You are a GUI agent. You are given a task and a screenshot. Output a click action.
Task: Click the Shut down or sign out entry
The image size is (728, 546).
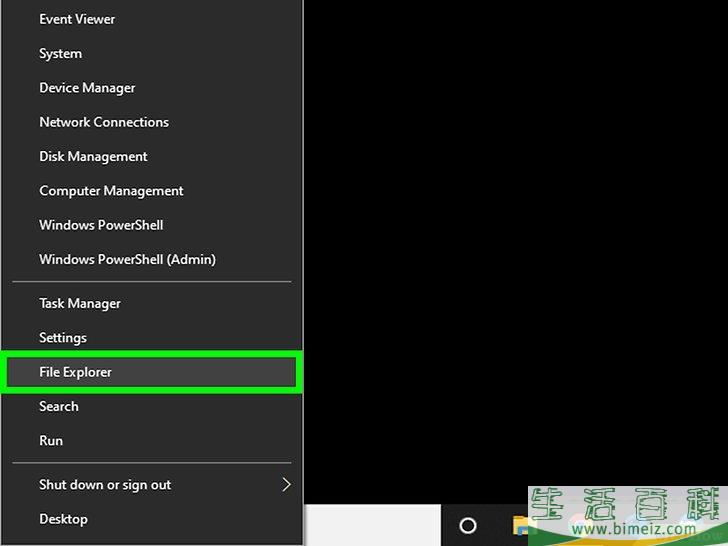(x=105, y=485)
